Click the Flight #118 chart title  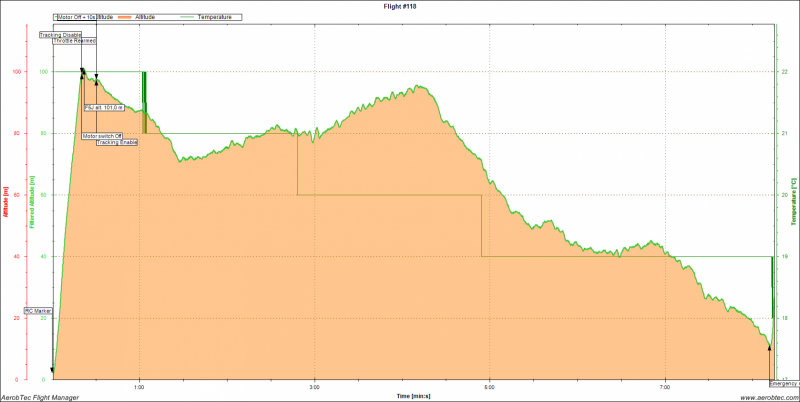click(x=399, y=6)
